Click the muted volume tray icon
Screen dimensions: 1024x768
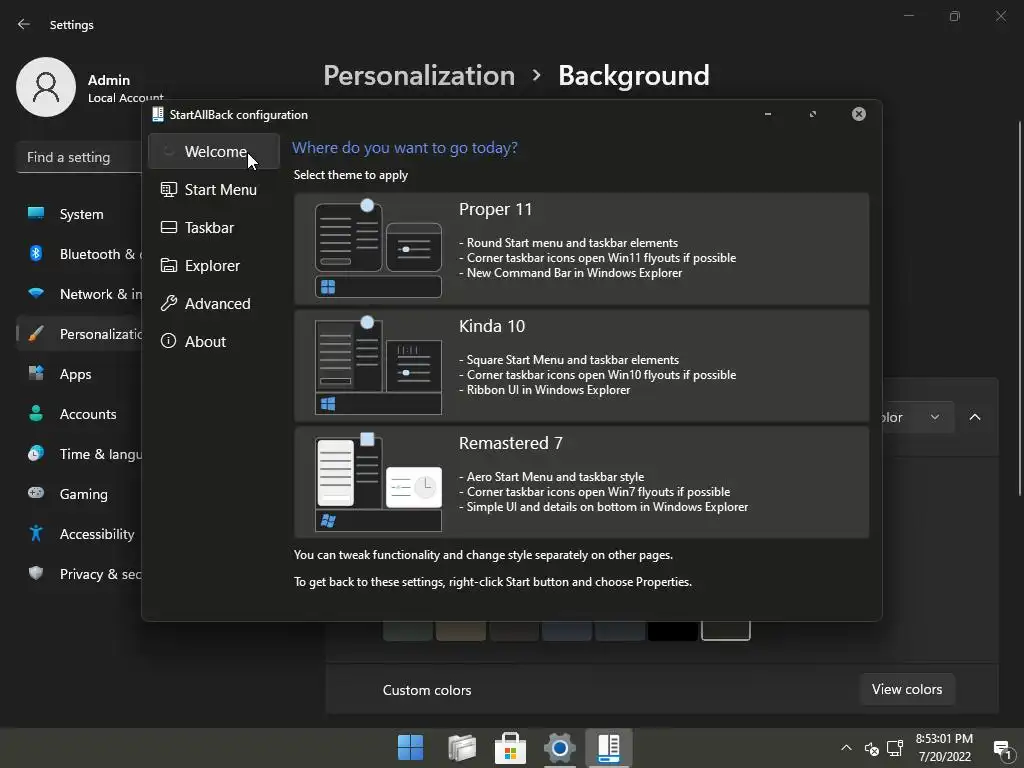click(871, 748)
